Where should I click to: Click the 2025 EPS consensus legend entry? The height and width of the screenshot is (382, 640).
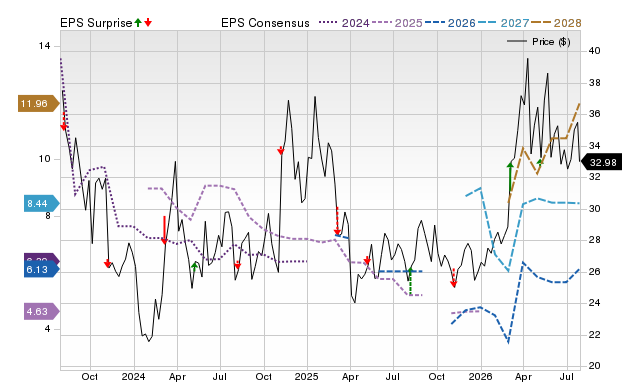point(397,23)
